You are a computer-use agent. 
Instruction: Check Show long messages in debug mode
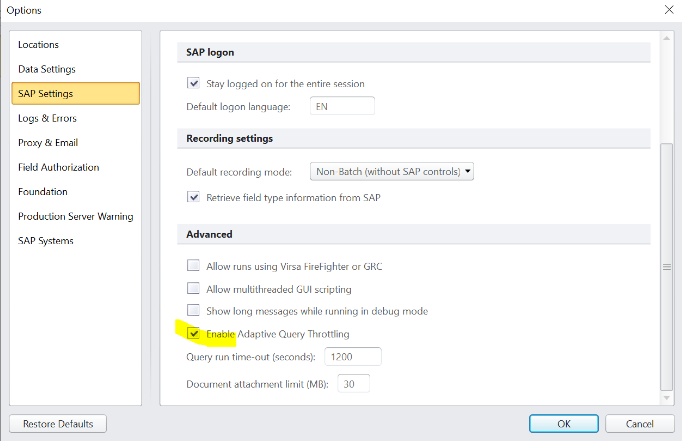194,311
